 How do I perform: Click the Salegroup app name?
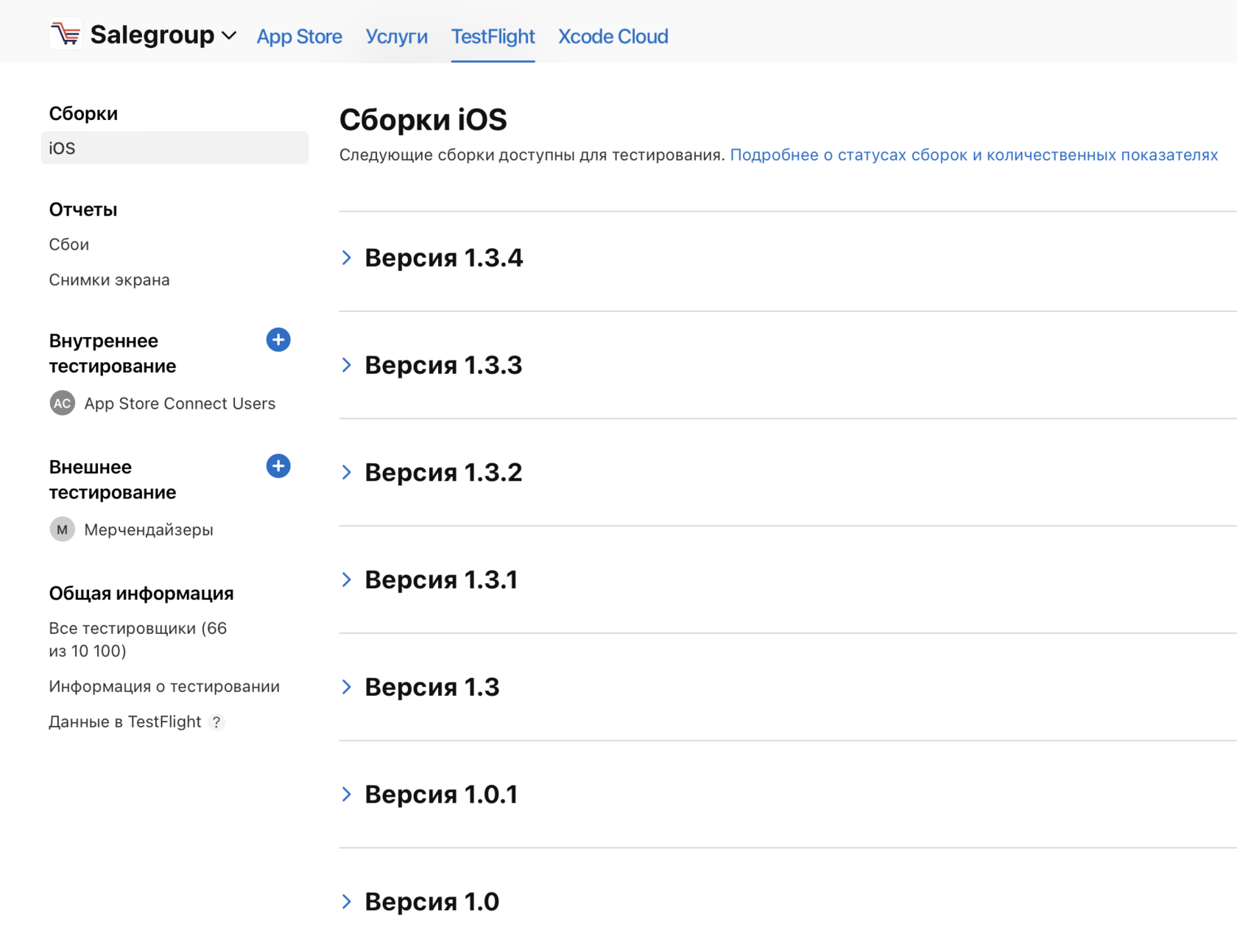pyautogui.click(x=152, y=35)
